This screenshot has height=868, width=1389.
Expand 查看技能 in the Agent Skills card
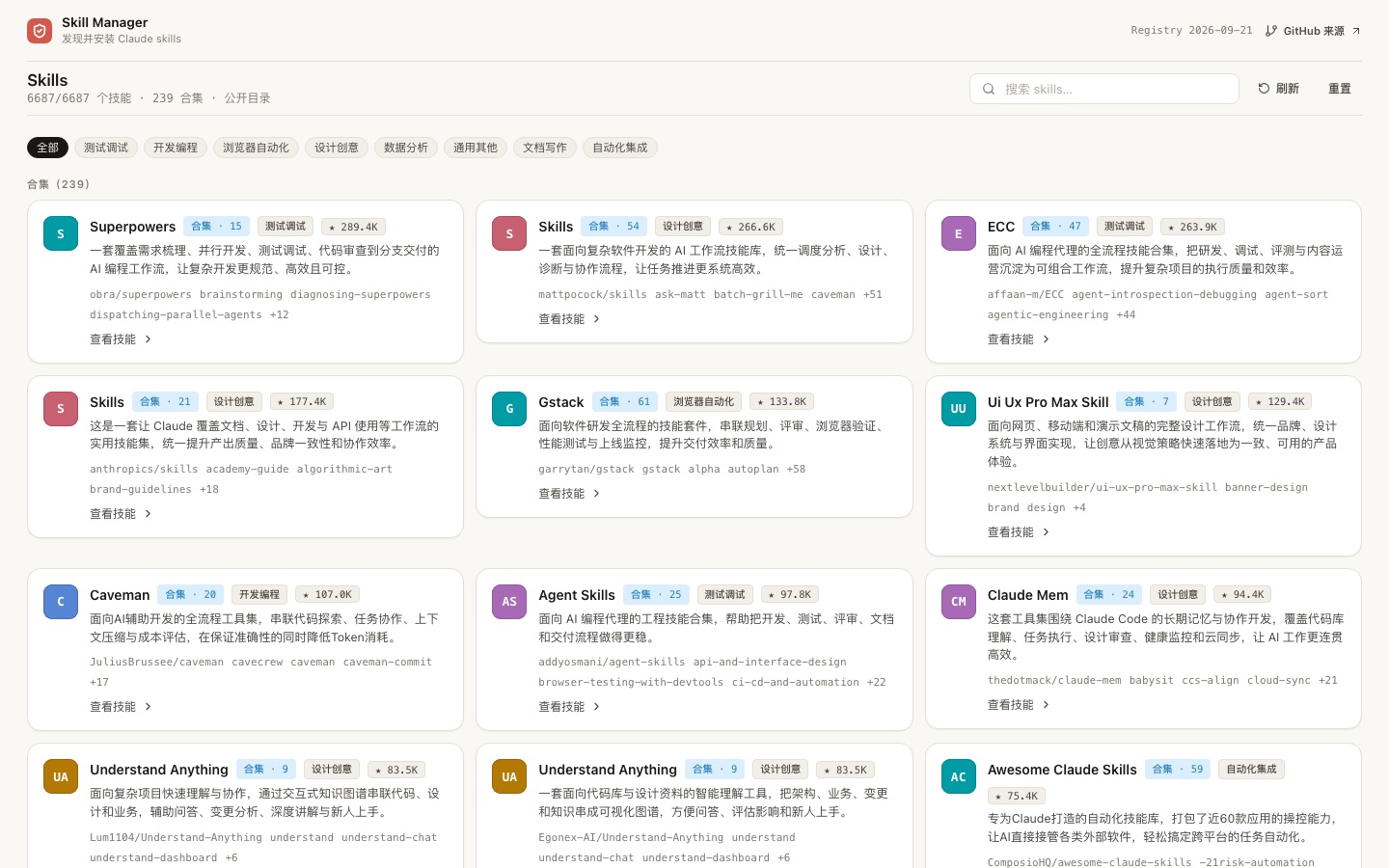(x=569, y=707)
